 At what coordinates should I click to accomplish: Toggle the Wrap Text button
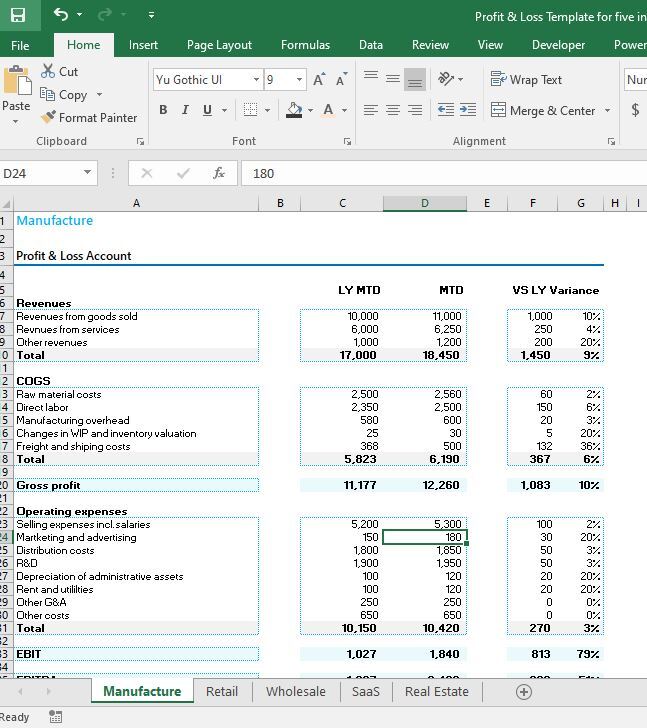tap(526, 79)
